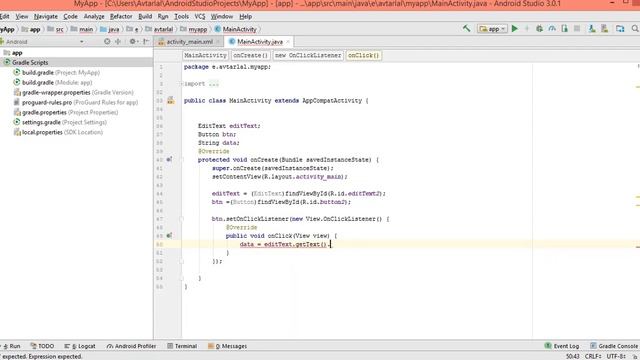Click the onClick() structure breadcrumb
Viewport: 640px width, 360px height.
[364, 55]
